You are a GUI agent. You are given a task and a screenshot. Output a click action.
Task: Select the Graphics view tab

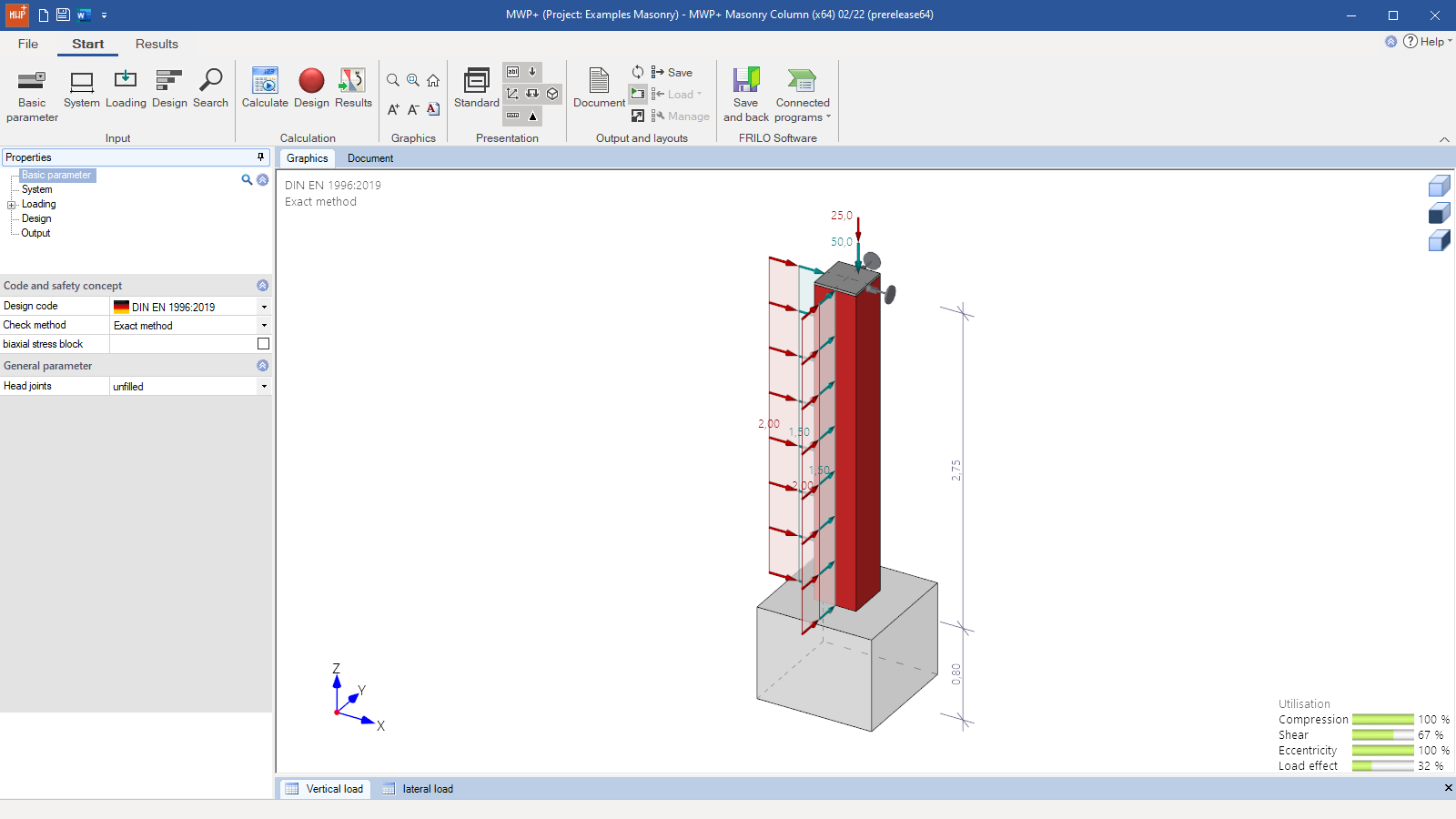coord(307,158)
